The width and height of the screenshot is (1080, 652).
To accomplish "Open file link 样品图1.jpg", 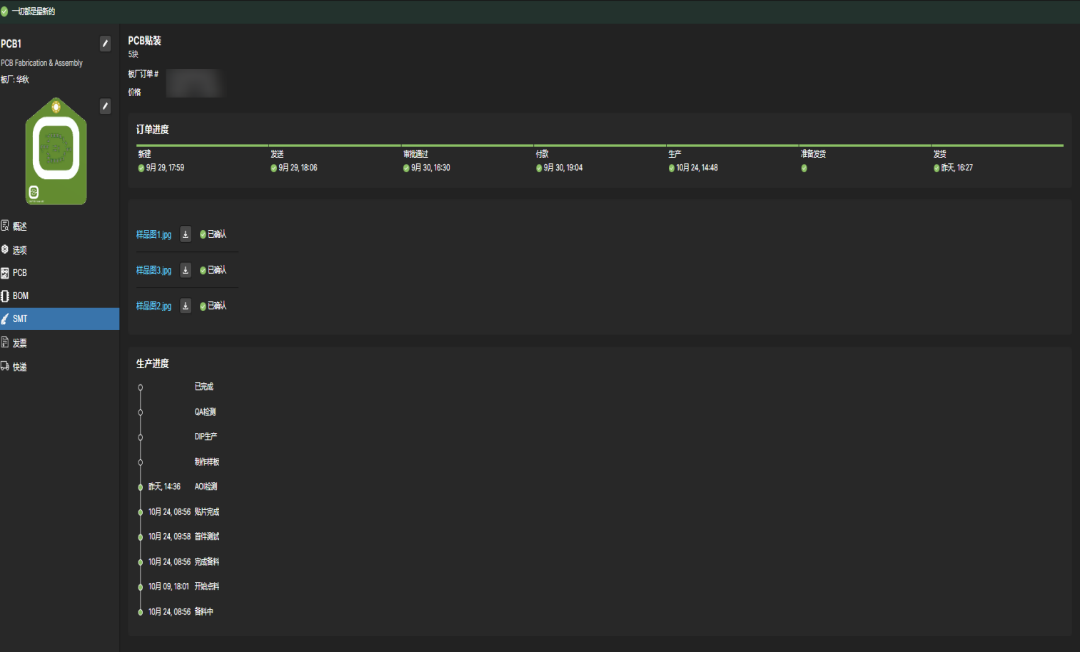I will coord(154,235).
